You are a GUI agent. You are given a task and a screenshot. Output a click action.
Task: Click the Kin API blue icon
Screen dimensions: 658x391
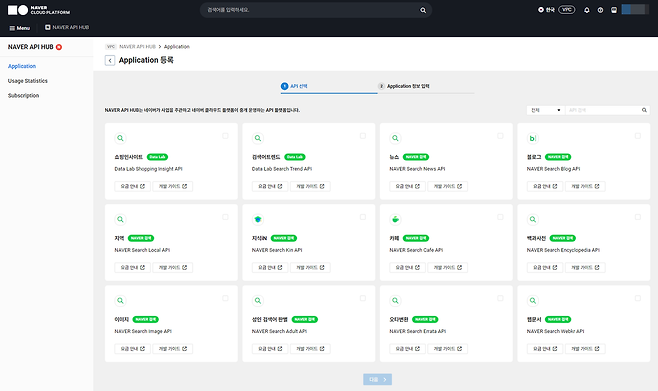click(258, 219)
